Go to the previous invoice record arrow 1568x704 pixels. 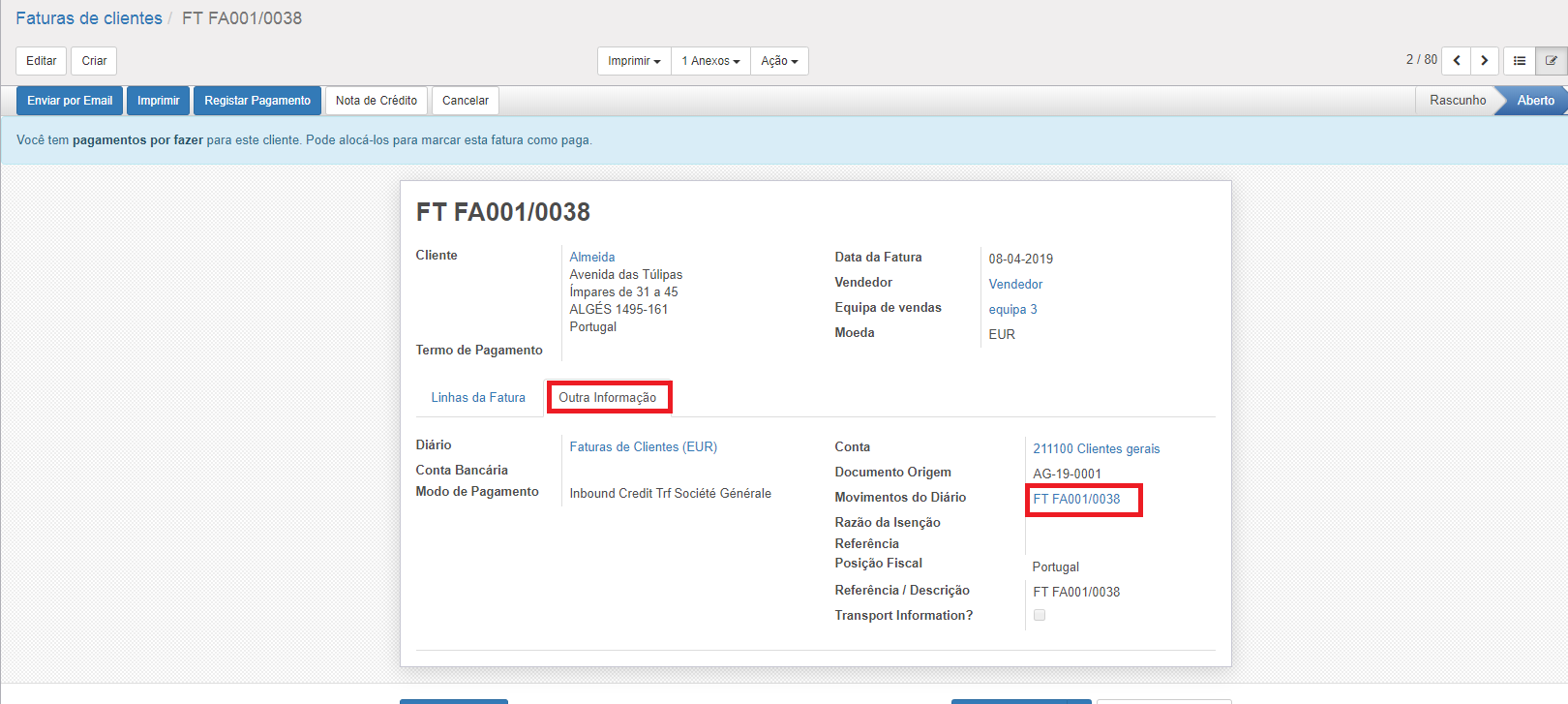[1456, 61]
